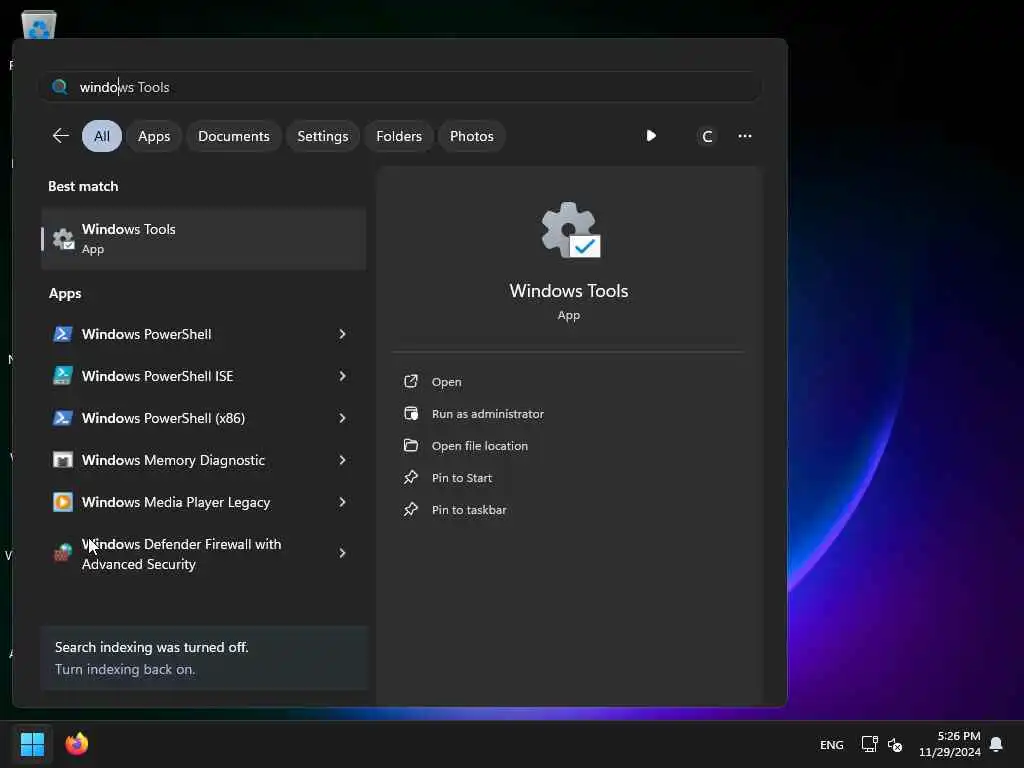Click the Windows Memory Diagnostic icon
The width and height of the screenshot is (1024, 768).
(x=63, y=460)
